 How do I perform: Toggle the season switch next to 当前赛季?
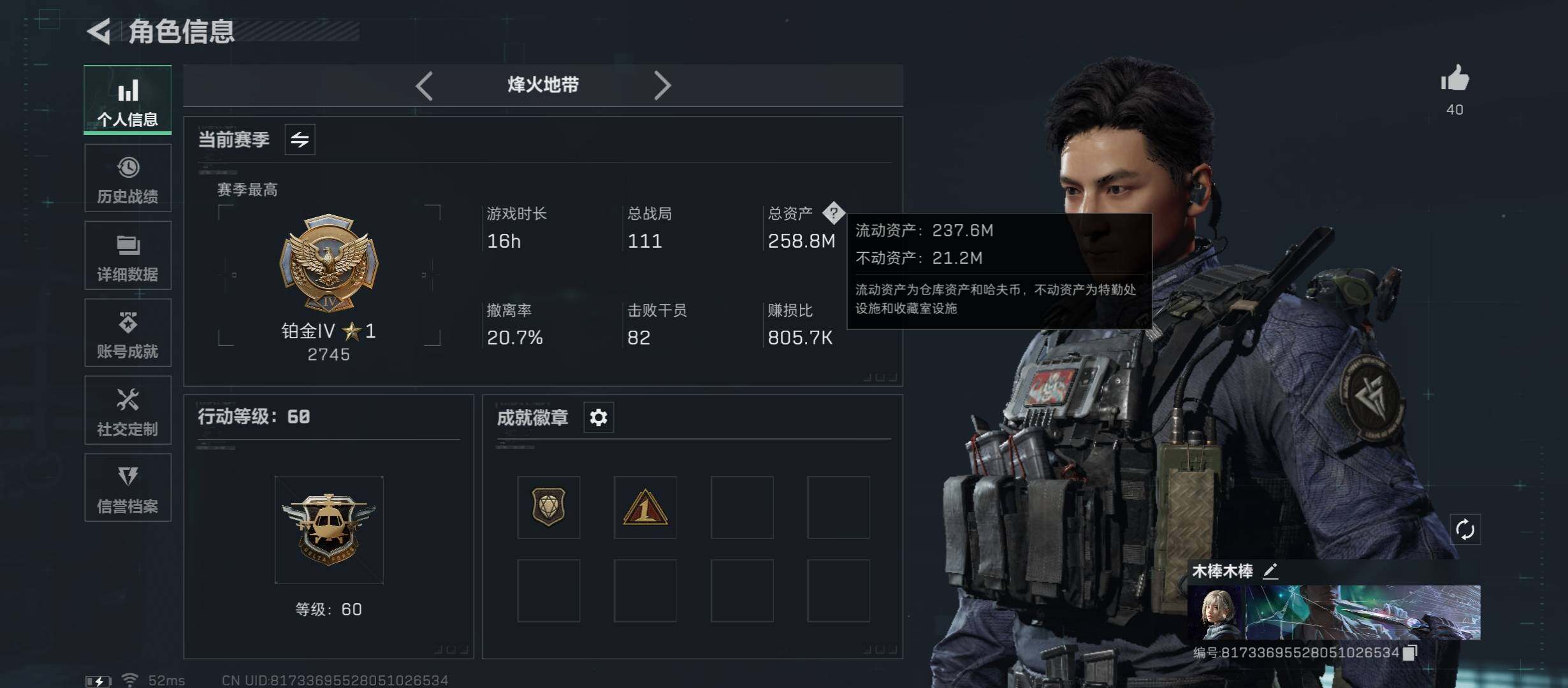[300, 140]
